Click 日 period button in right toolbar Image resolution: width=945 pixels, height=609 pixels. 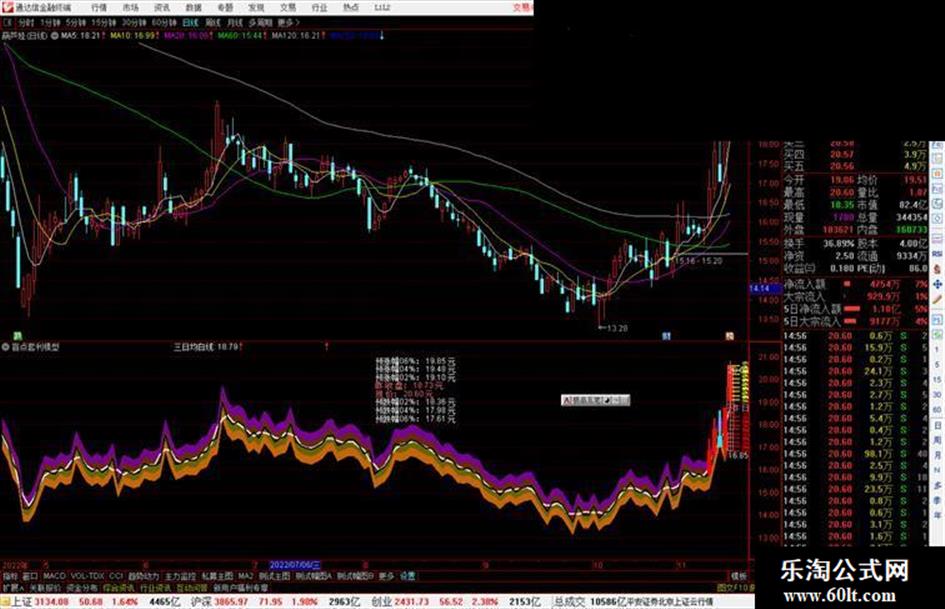coord(937,426)
